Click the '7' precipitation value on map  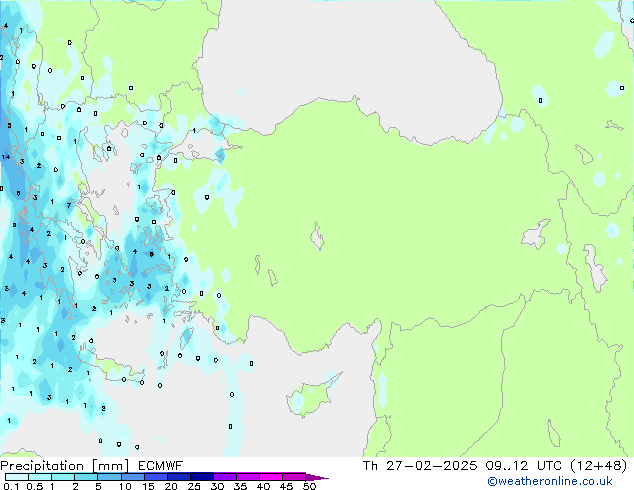pyautogui.click(x=69, y=205)
